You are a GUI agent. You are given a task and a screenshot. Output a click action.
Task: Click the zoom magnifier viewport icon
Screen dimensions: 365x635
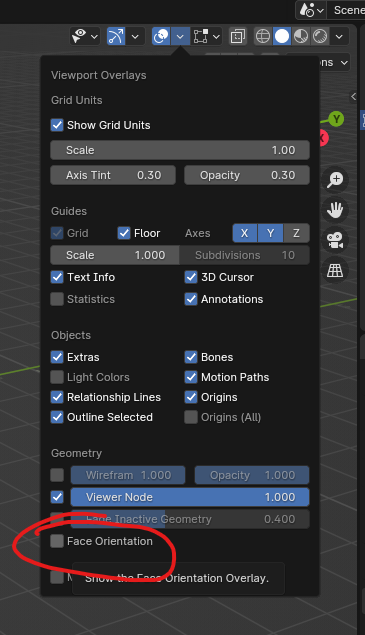click(335, 179)
